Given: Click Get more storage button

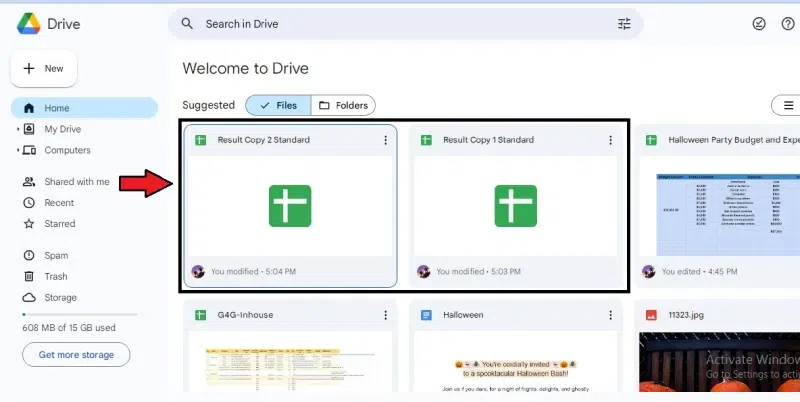Looking at the screenshot, I should (x=76, y=355).
